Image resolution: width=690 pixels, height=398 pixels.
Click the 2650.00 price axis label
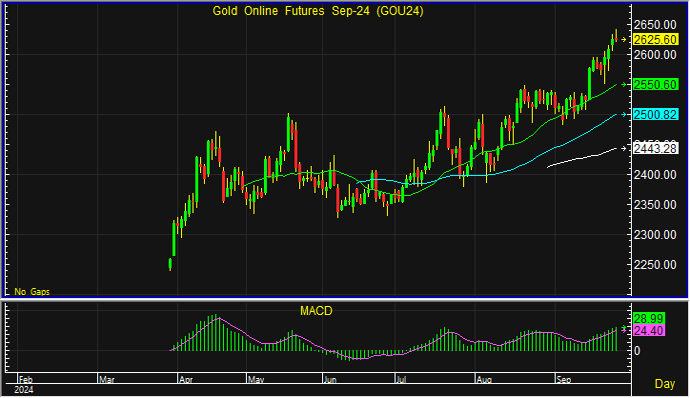tap(655, 25)
